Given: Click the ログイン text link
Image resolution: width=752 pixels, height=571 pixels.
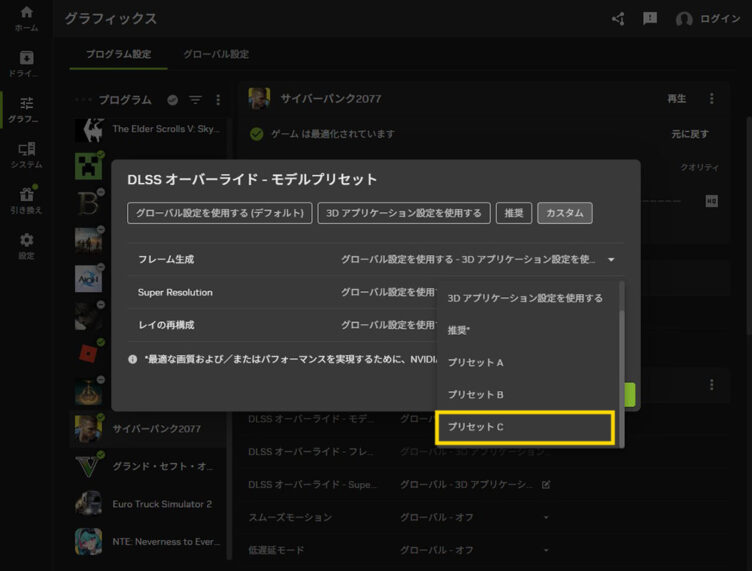Looking at the screenshot, I should [720, 19].
